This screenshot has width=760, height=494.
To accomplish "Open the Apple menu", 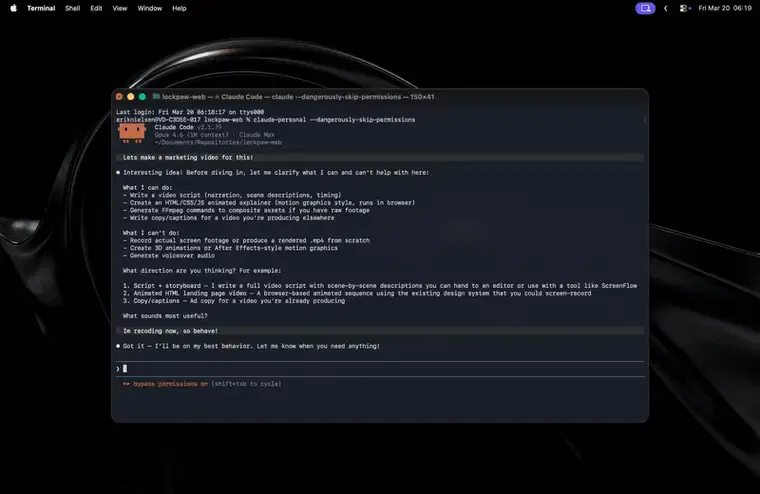I will [14, 8].
